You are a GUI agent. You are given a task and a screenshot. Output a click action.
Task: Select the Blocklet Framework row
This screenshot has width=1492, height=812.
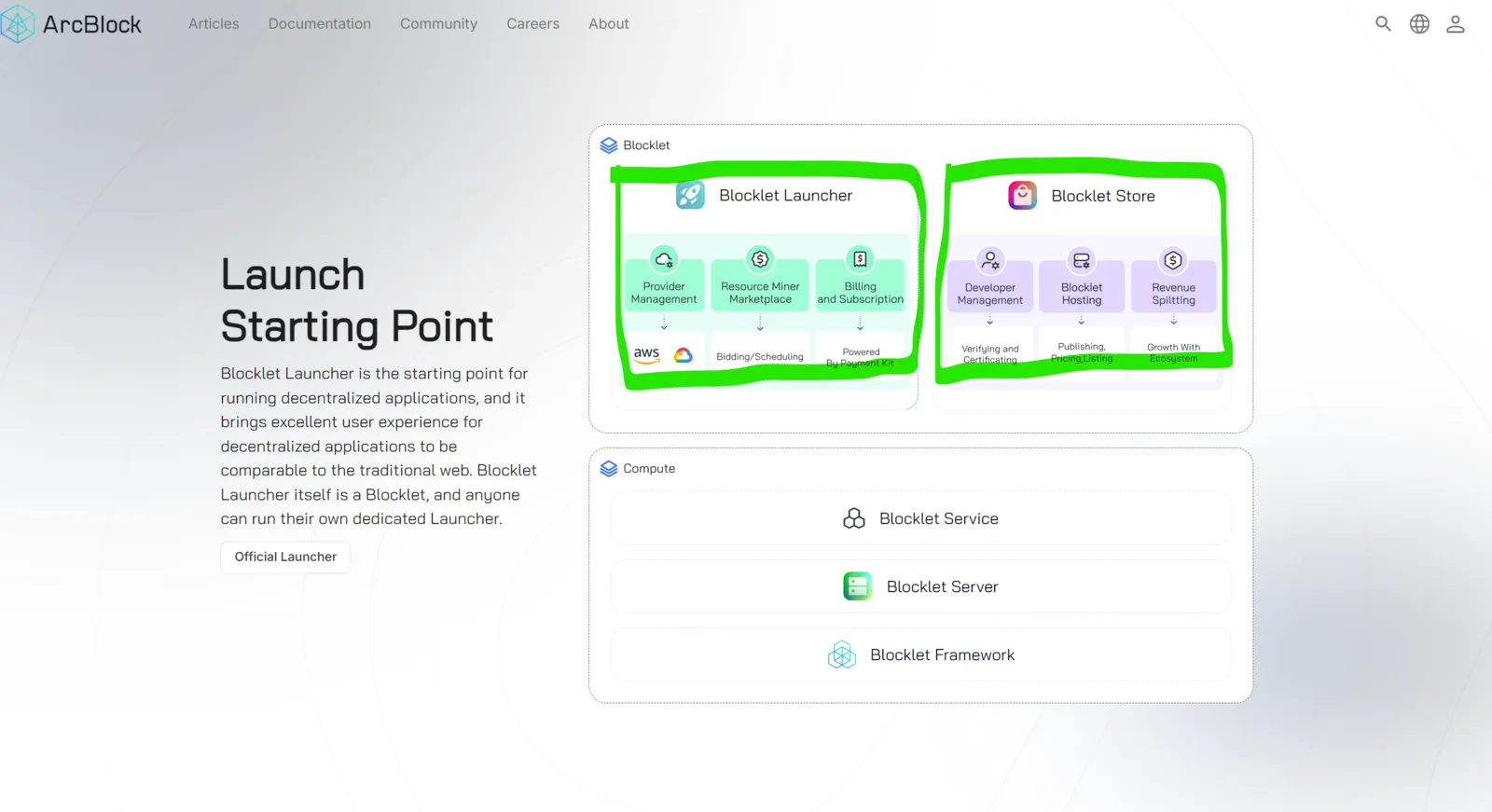coord(921,654)
